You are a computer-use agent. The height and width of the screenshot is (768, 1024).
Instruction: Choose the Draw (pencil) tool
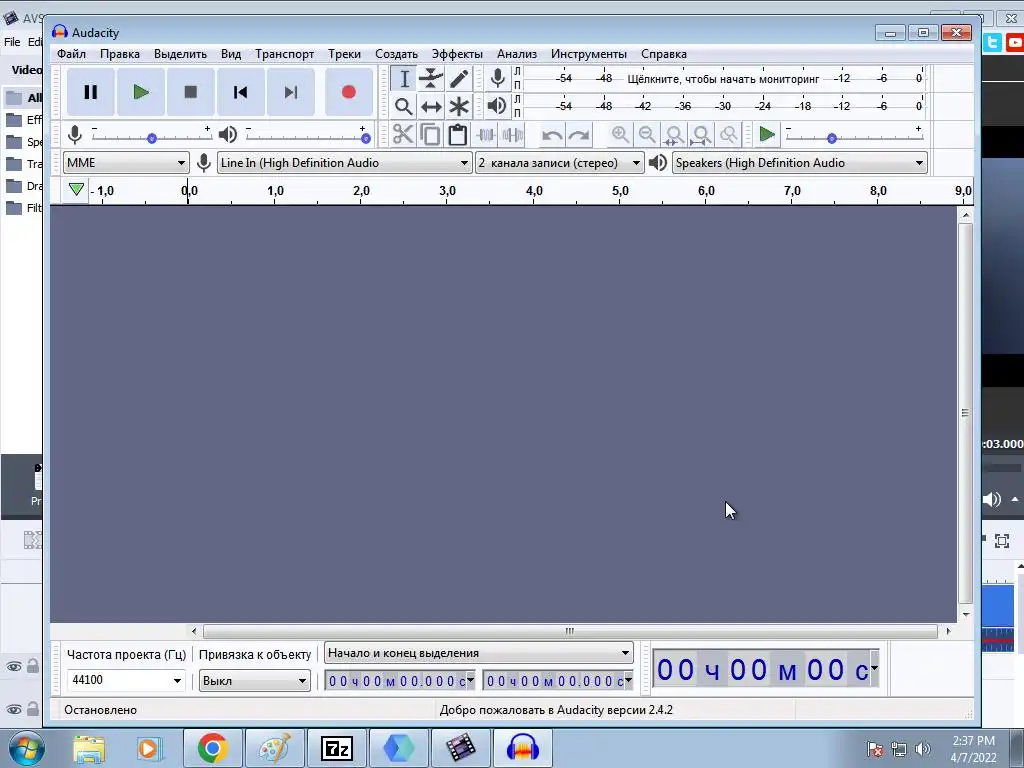[458, 79]
